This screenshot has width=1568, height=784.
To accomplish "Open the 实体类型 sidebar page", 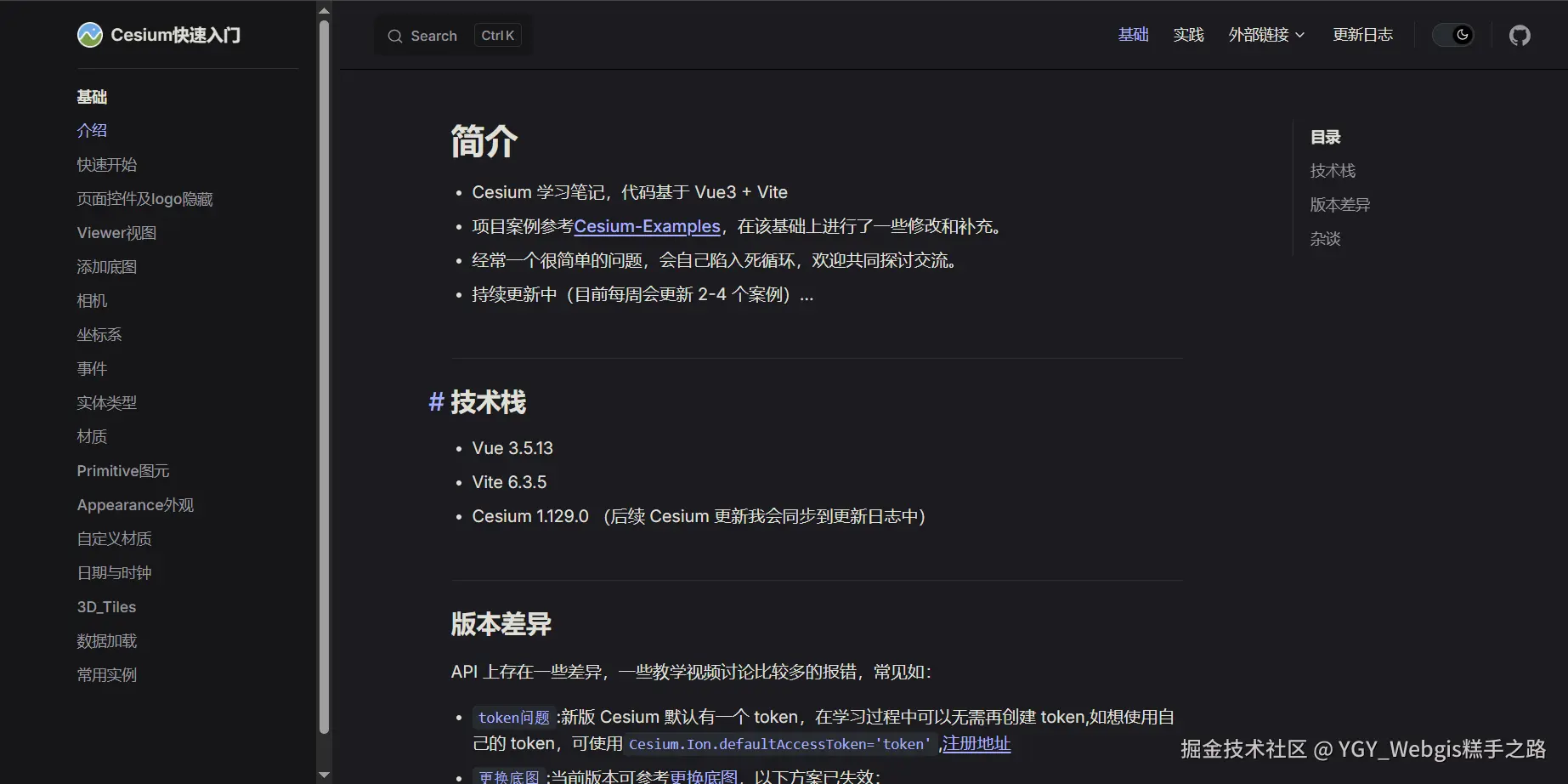I will (107, 402).
